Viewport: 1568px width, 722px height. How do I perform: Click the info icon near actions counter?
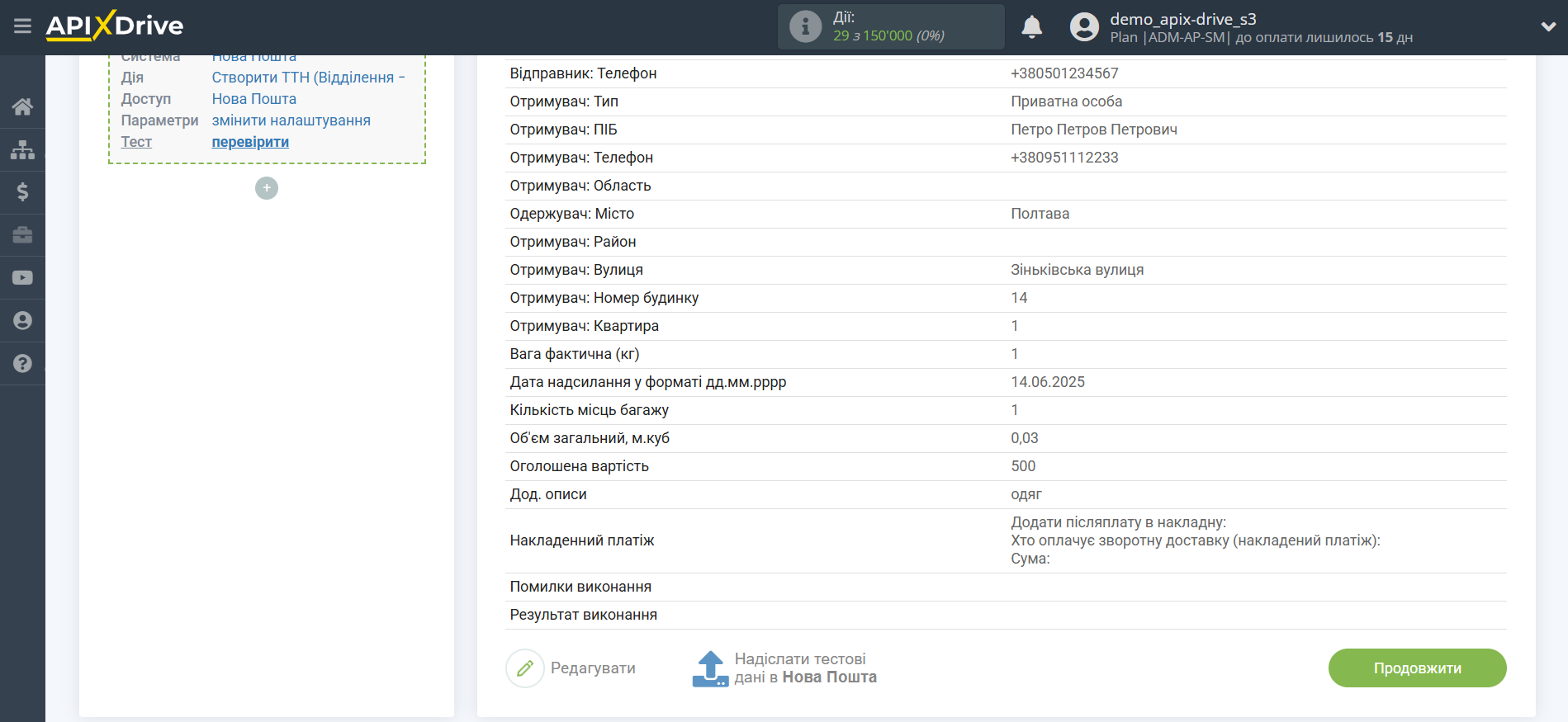[x=805, y=26]
